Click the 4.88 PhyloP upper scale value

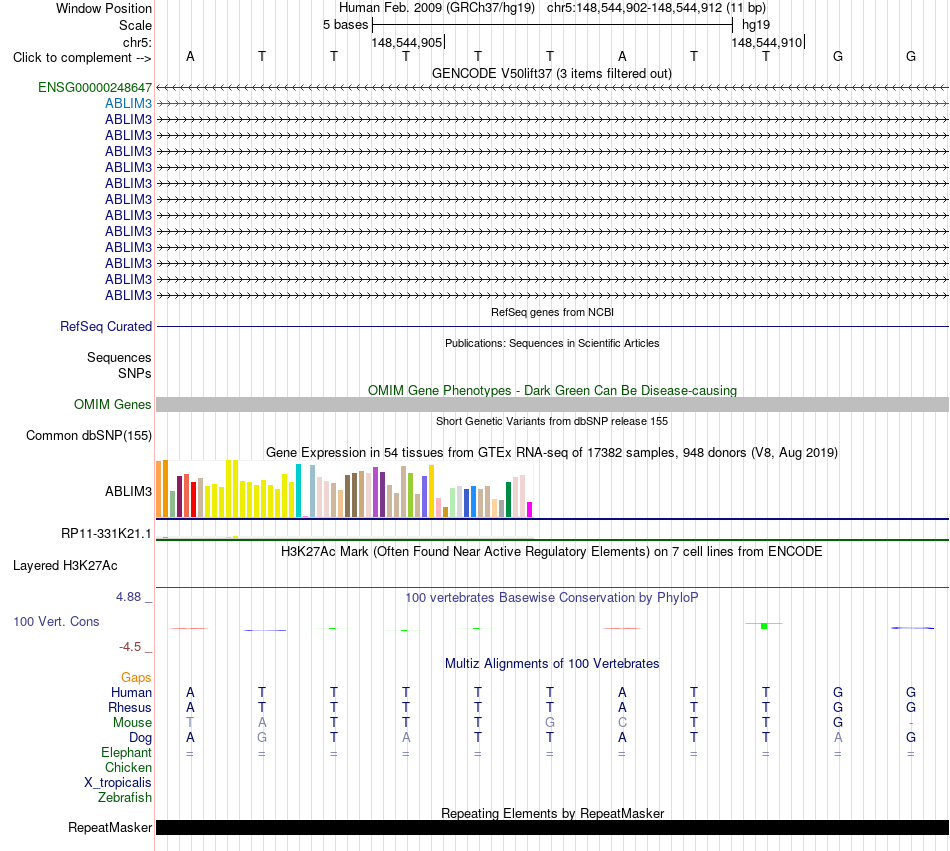pos(128,597)
